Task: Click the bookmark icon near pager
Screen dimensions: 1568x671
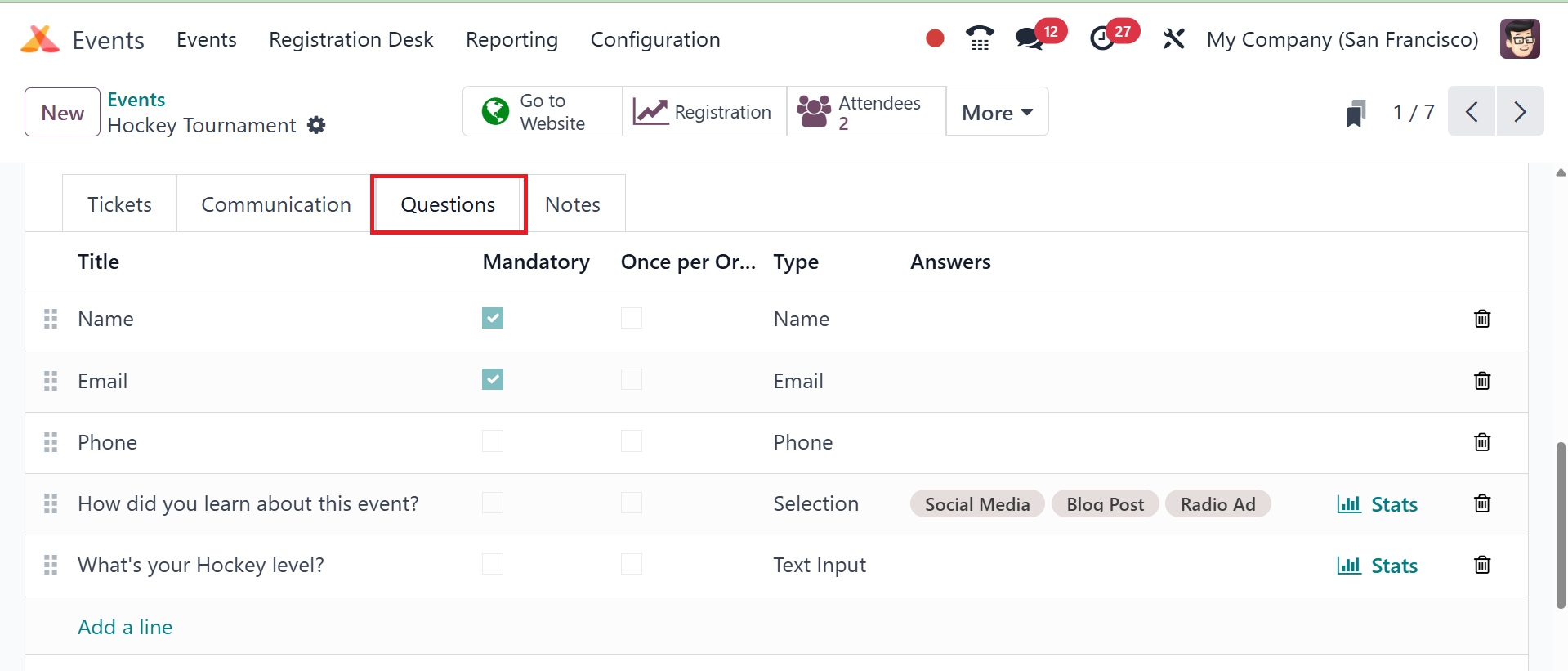Action: pyautogui.click(x=1356, y=113)
